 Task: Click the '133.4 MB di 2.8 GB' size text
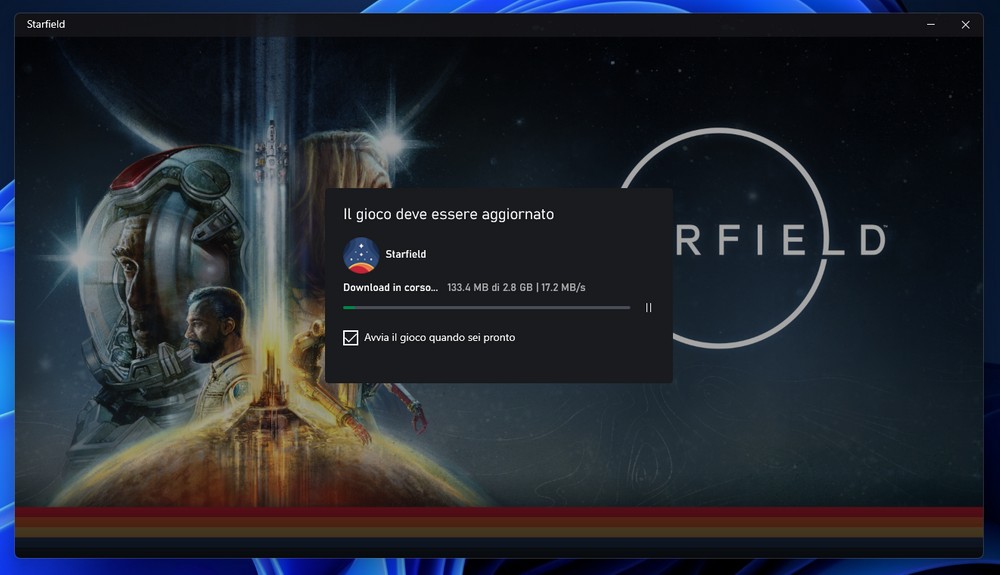490,287
